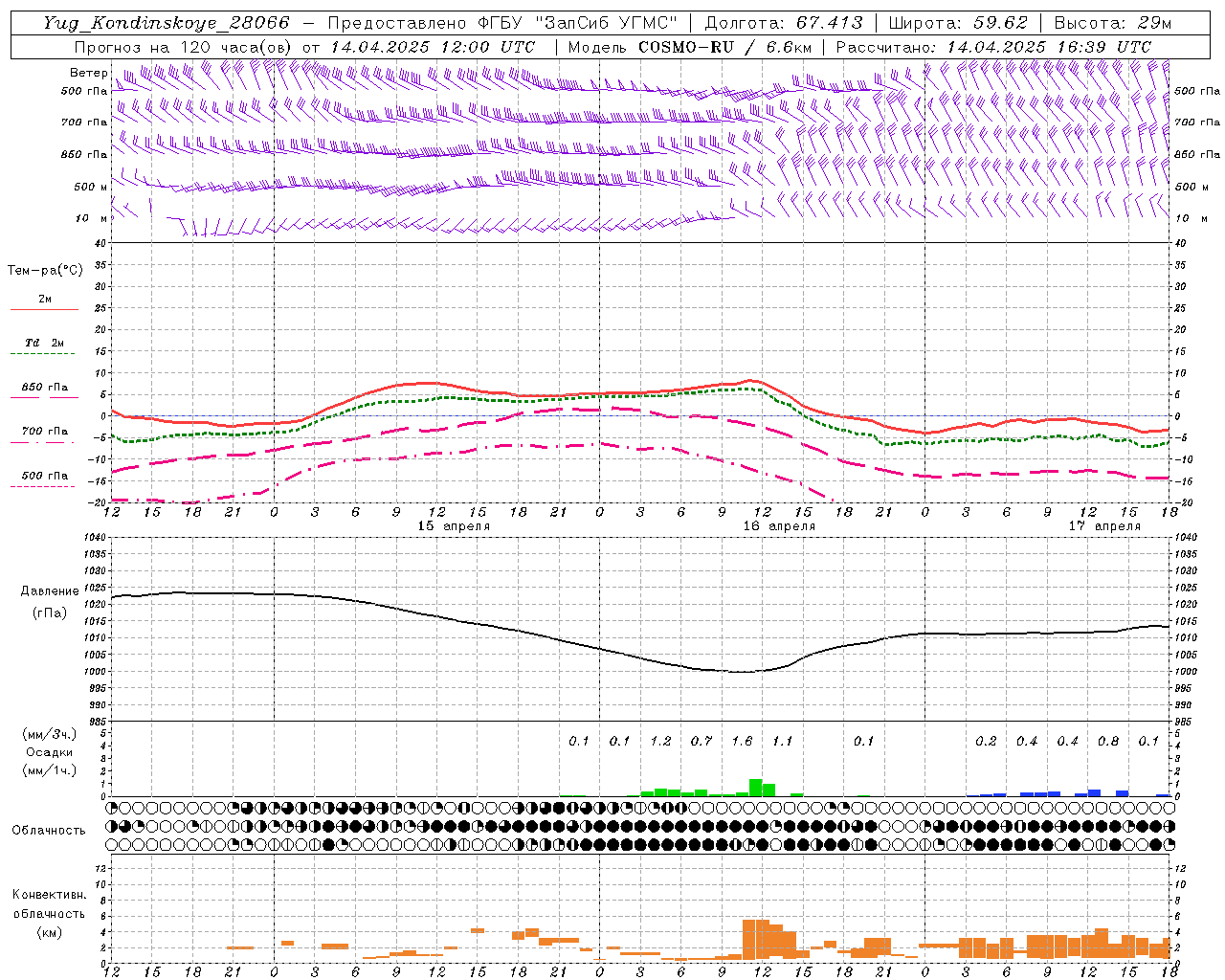
Task: Click the 1.6 three-hour precipitation value
Action: [x=742, y=742]
